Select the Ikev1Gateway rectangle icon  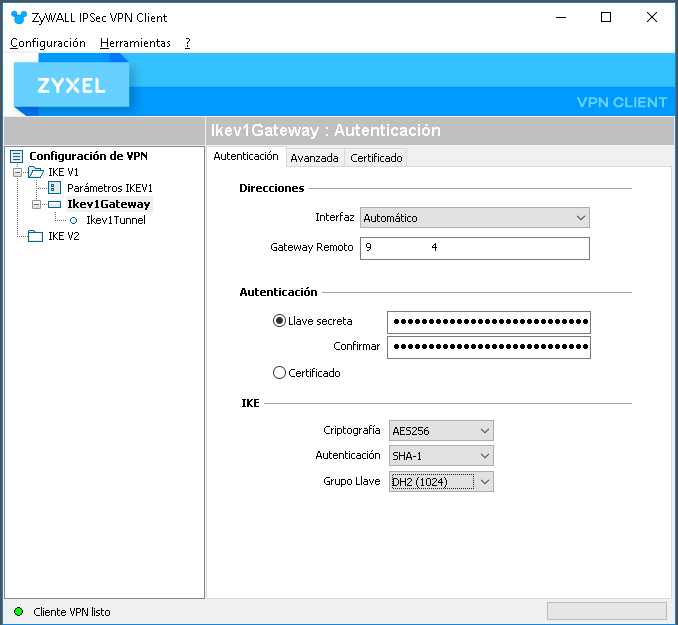54,204
